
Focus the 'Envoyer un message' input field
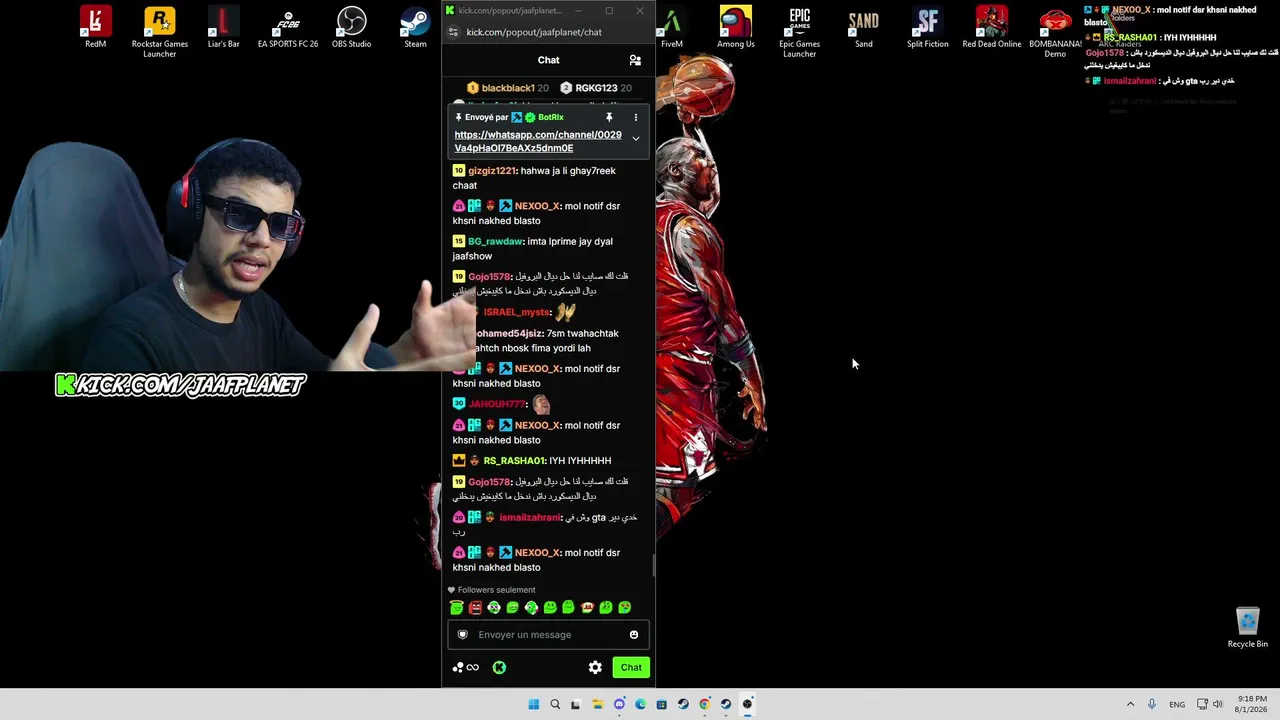click(x=548, y=634)
